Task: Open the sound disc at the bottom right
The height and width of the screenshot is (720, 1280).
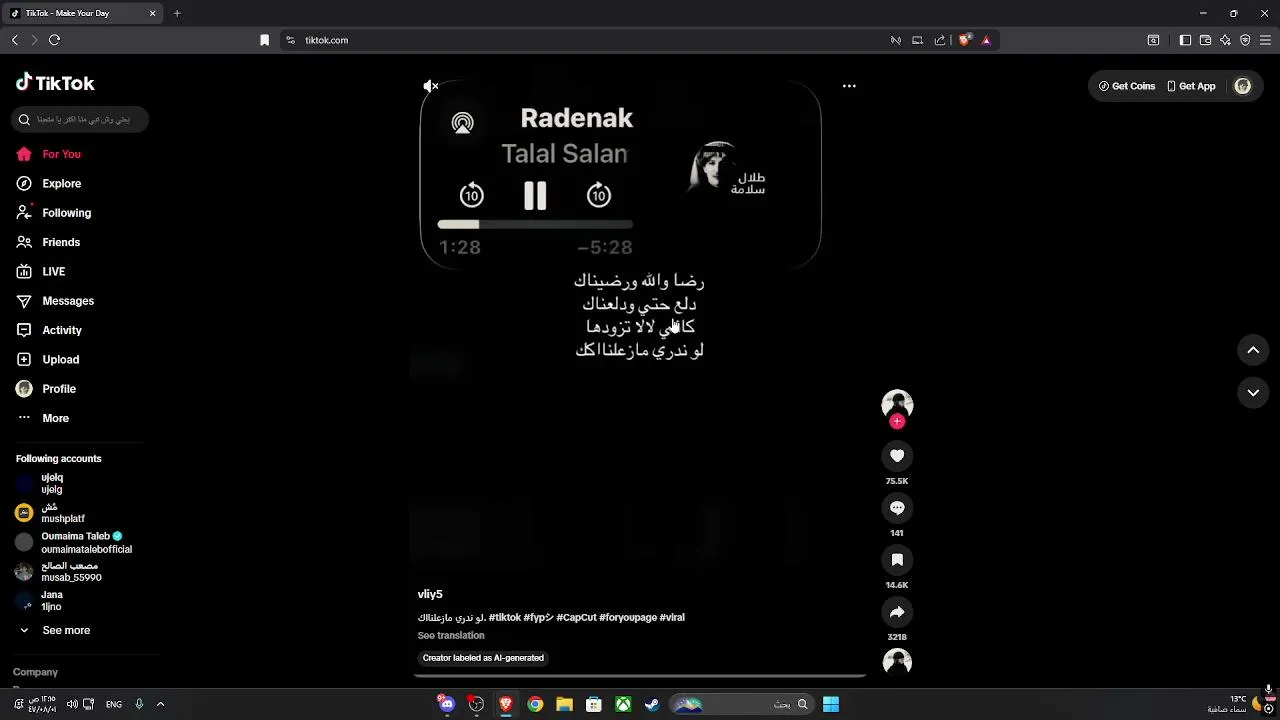Action: click(897, 662)
